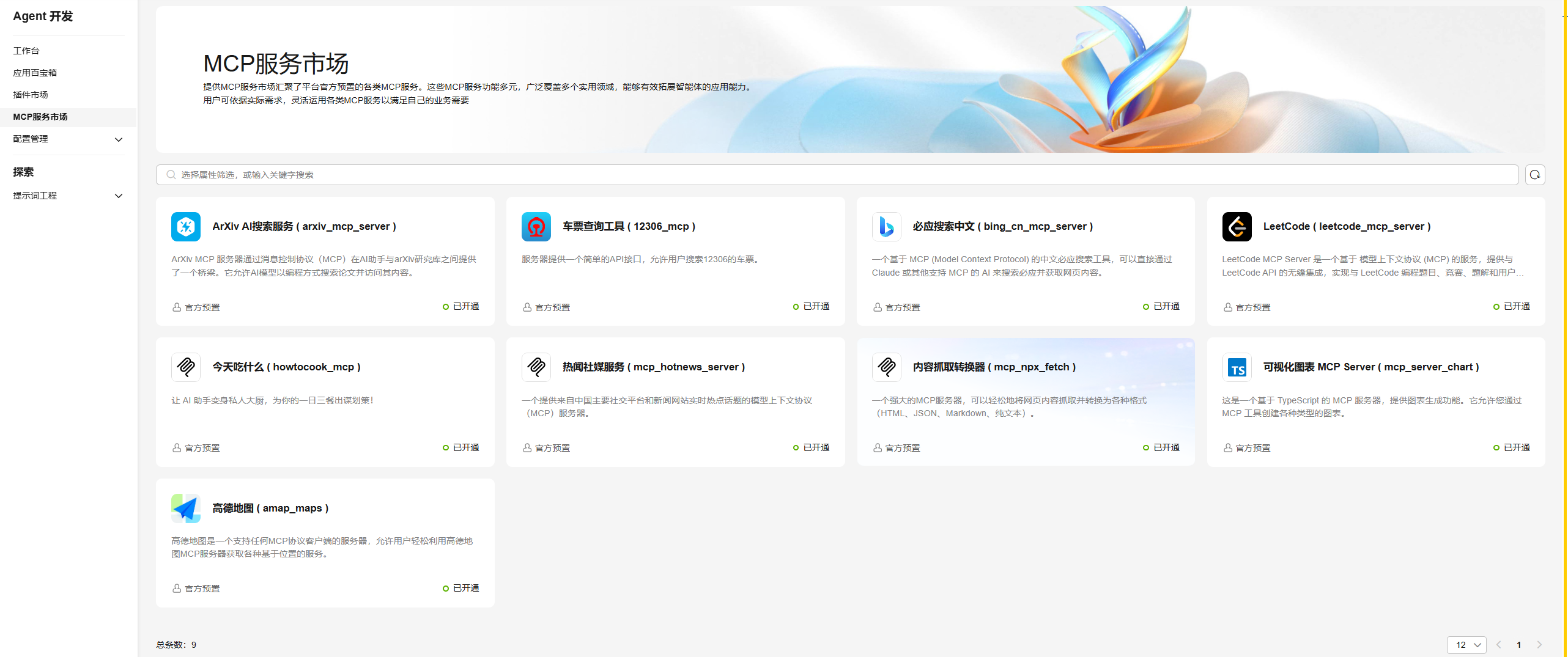Viewport: 1568px width, 657px height.
Task: Focus the keyword search input field
Action: (x=837, y=175)
